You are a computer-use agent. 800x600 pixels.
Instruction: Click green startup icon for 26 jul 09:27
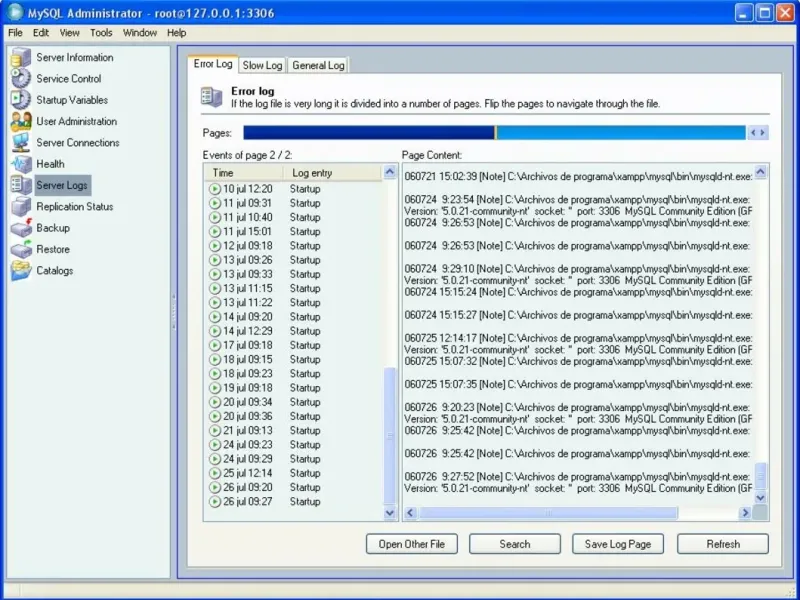coord(215,502)
